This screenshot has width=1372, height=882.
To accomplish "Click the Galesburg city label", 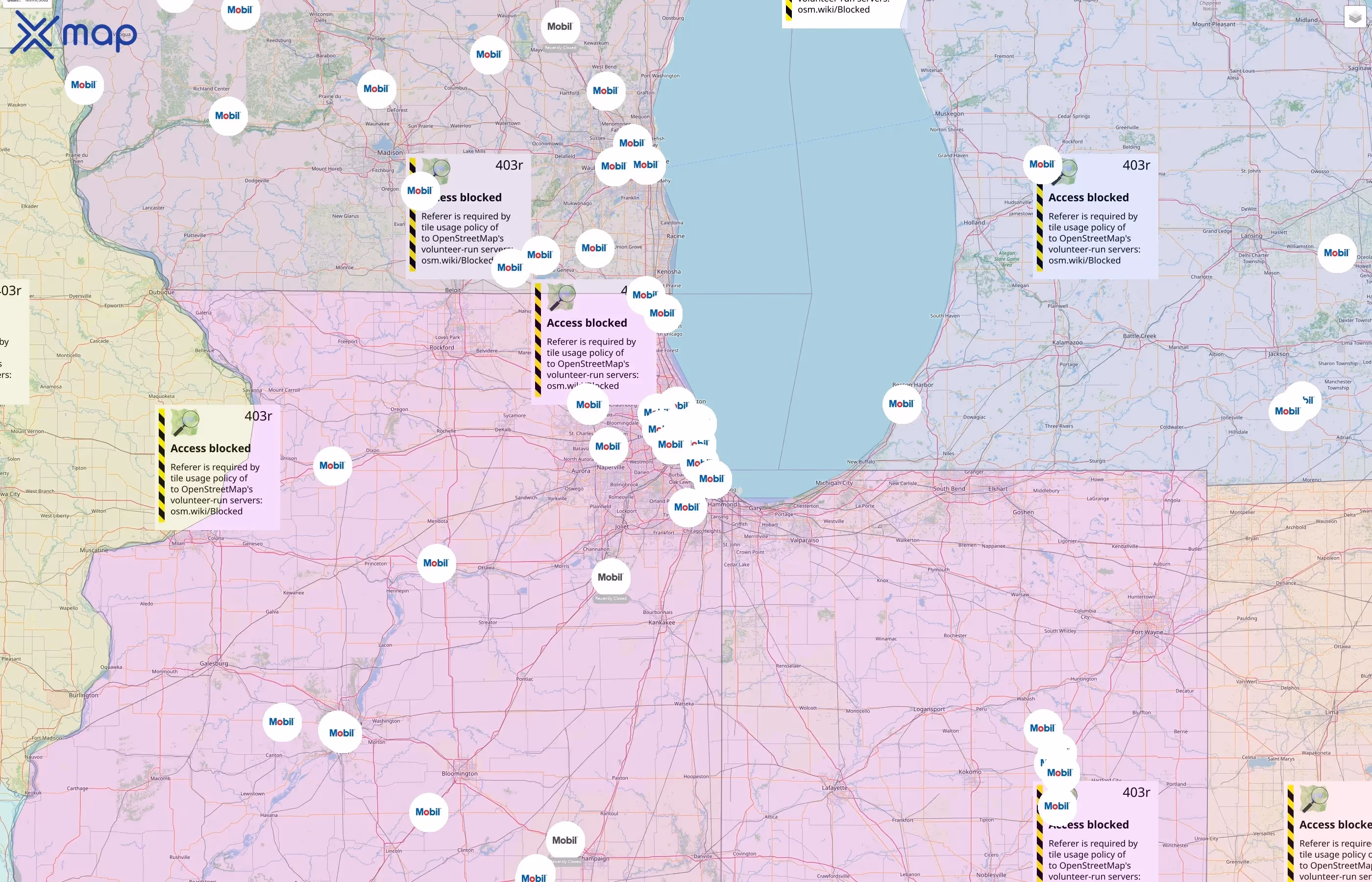I will [x=214, y=664].
